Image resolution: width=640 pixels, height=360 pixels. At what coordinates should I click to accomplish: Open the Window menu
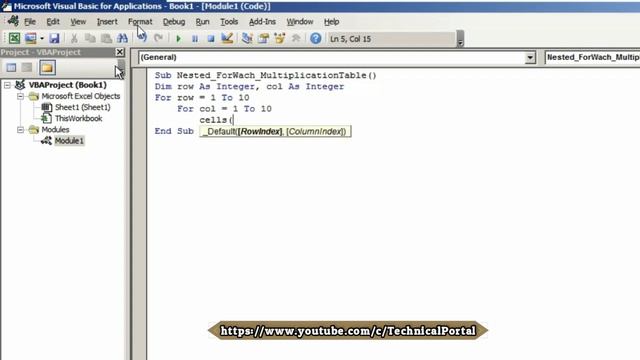[300, 22]
